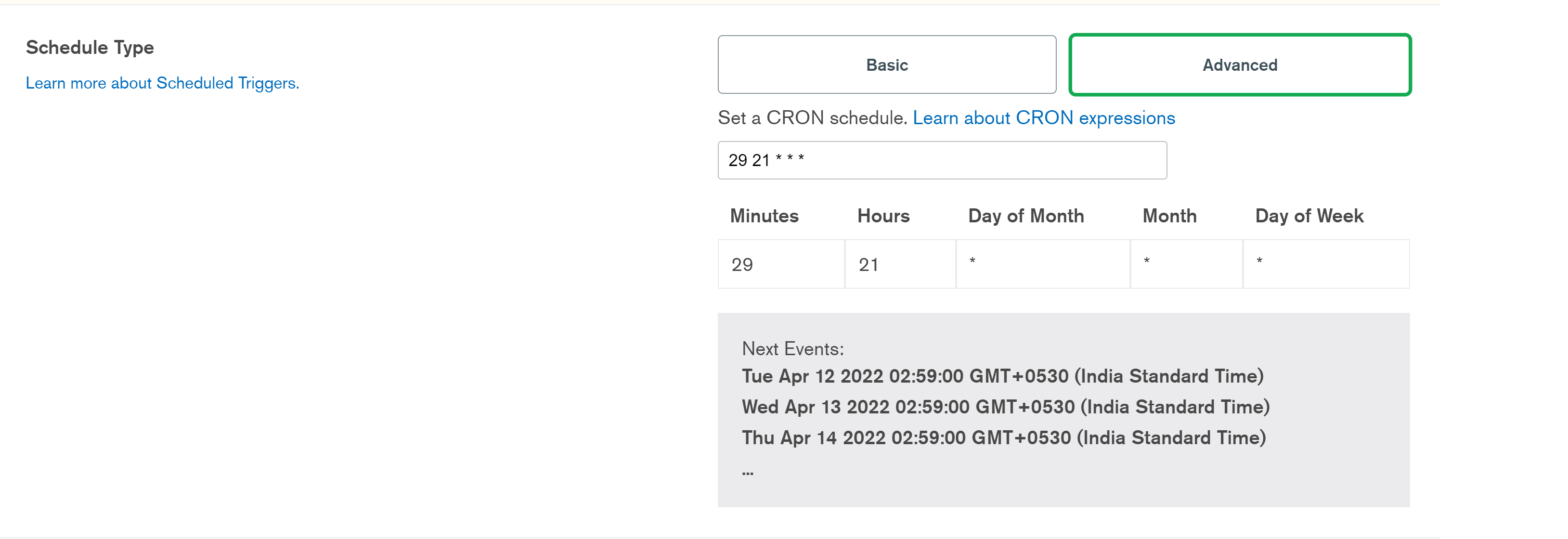Open Learn more about Scheduled Triggers link
The width and height of the screenshot is (1568, 539).
[163, 83]
